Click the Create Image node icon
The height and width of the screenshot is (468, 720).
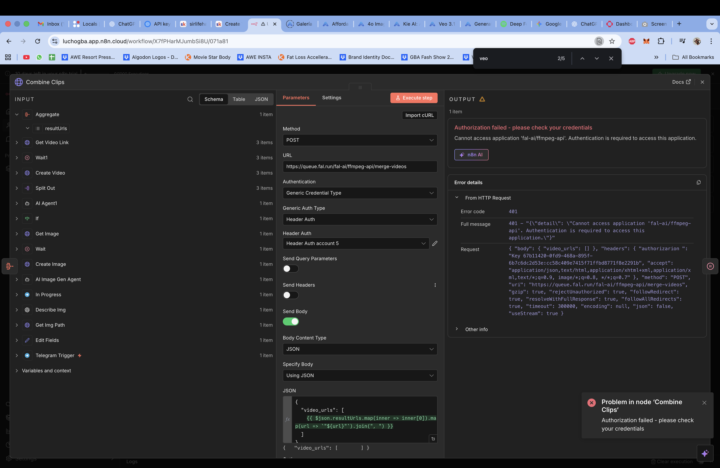click(27, 264)
